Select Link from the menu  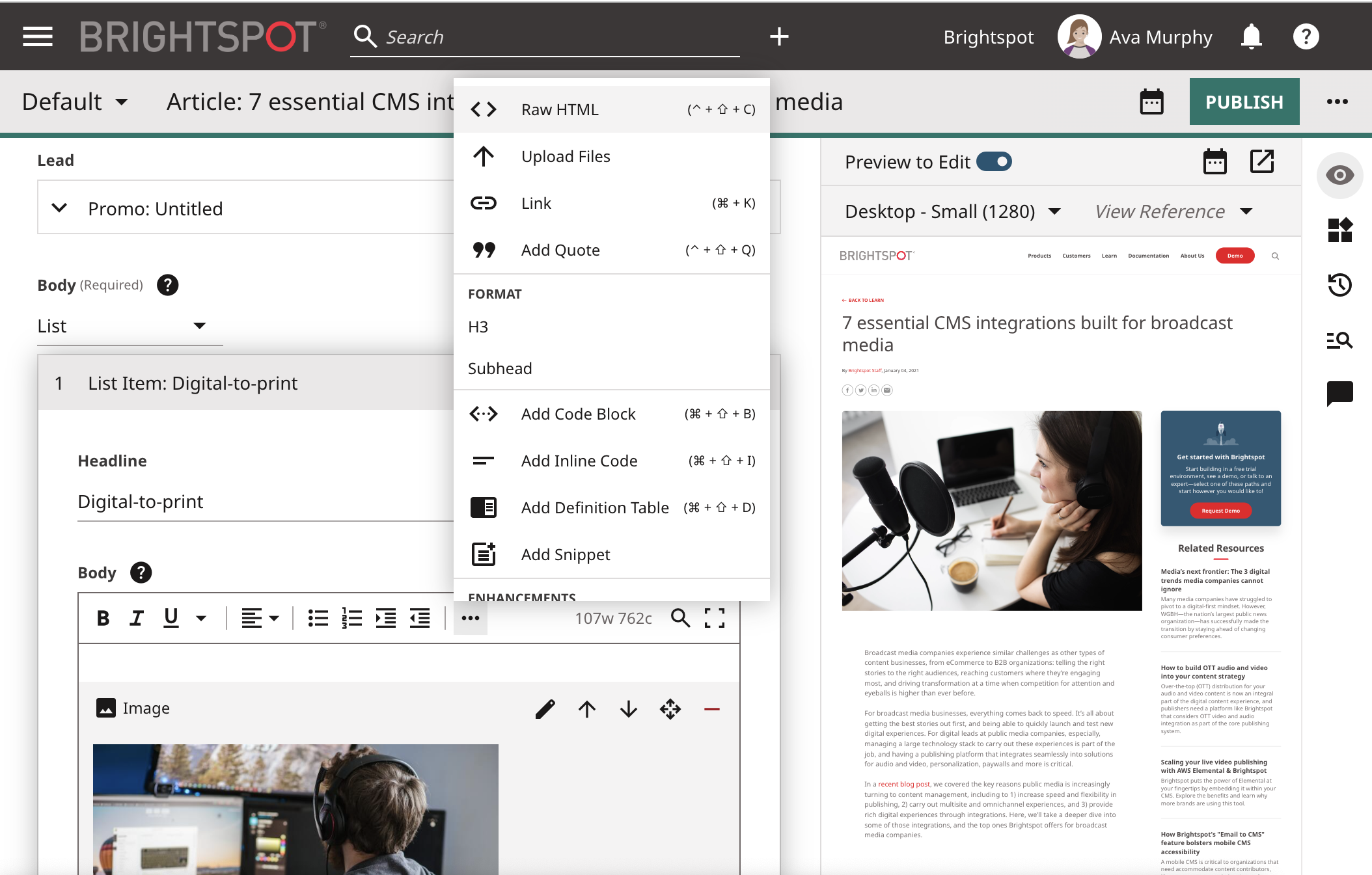tap(611, 203)
